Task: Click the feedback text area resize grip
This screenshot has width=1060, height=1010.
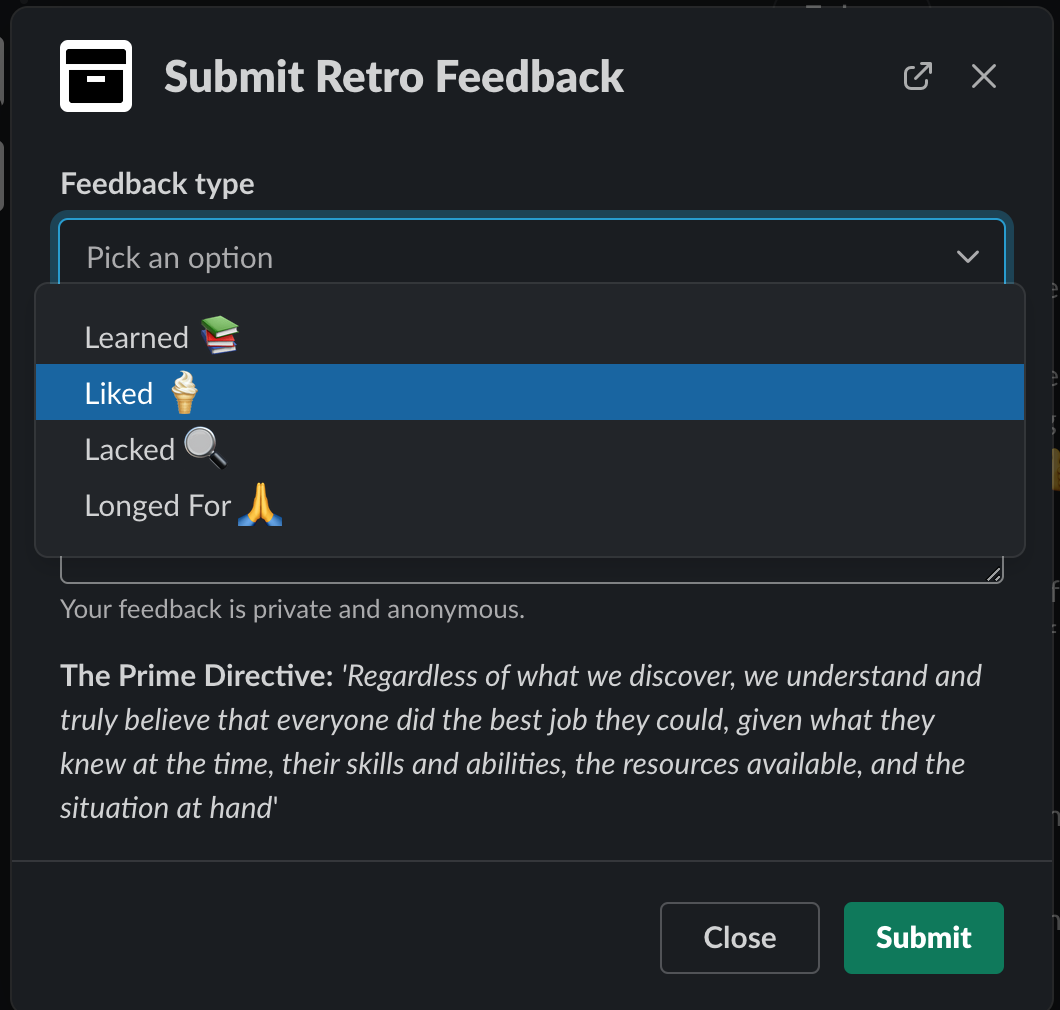Action: coord(994,572)
